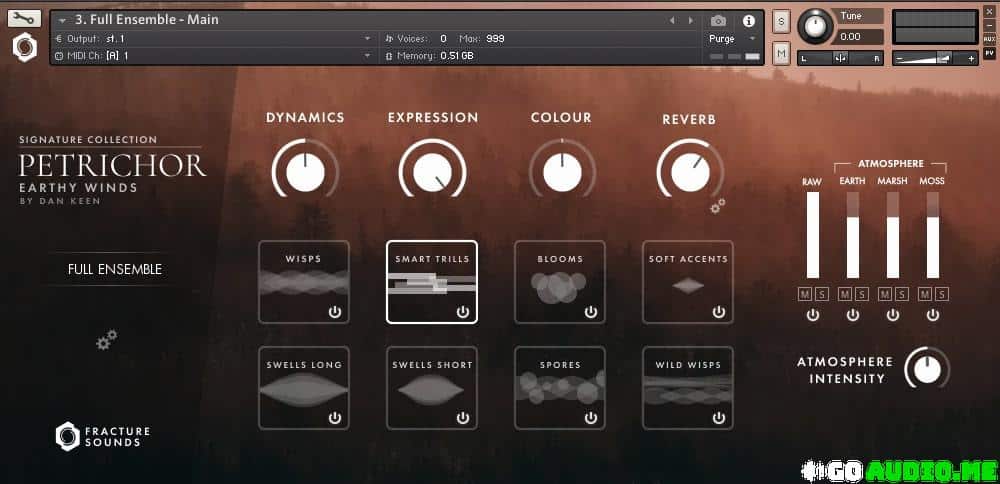
Task: Open snapshot view camera icon
Action: (718, 21)
